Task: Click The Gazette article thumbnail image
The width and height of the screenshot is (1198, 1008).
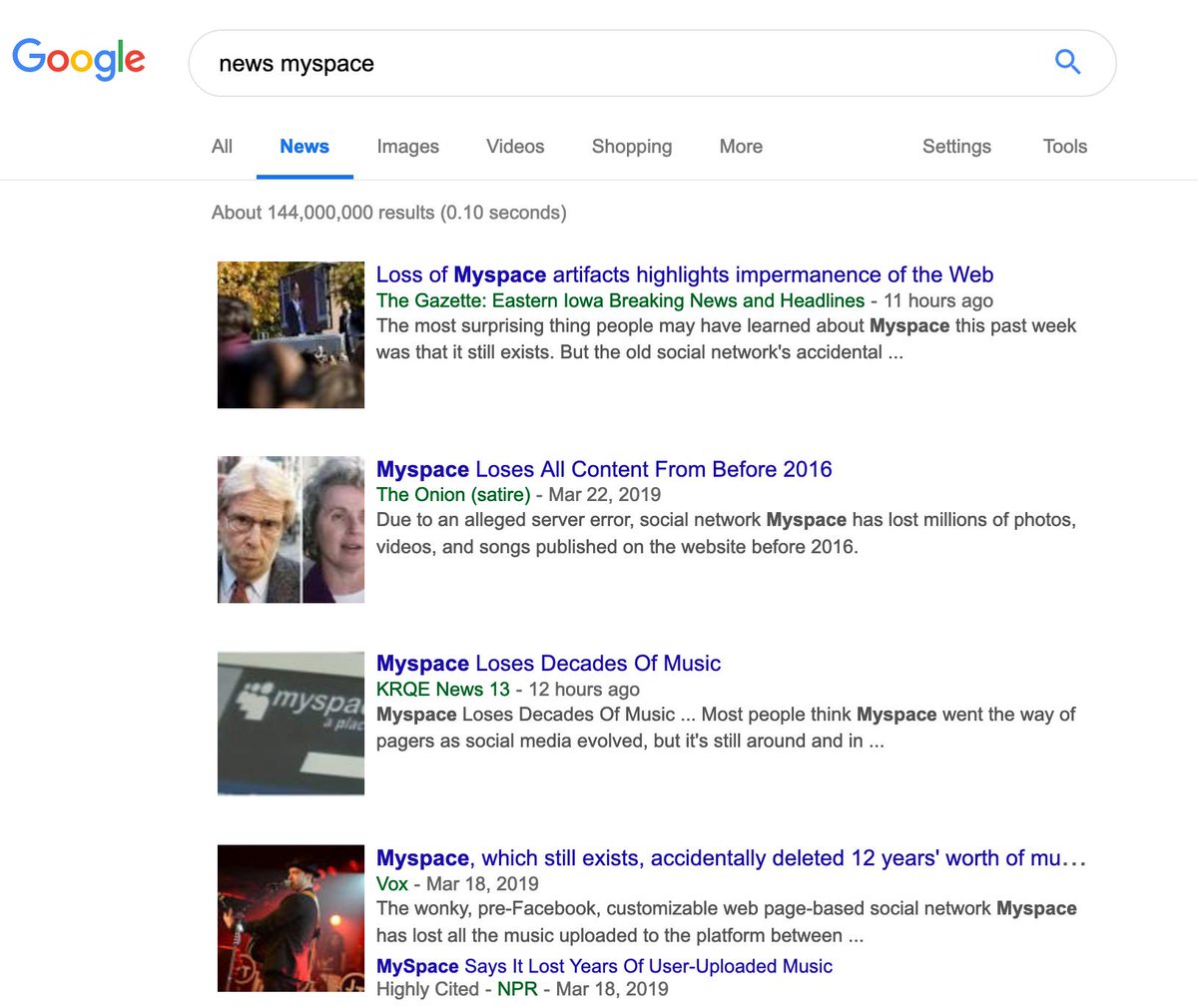Action: click(291, 335)
